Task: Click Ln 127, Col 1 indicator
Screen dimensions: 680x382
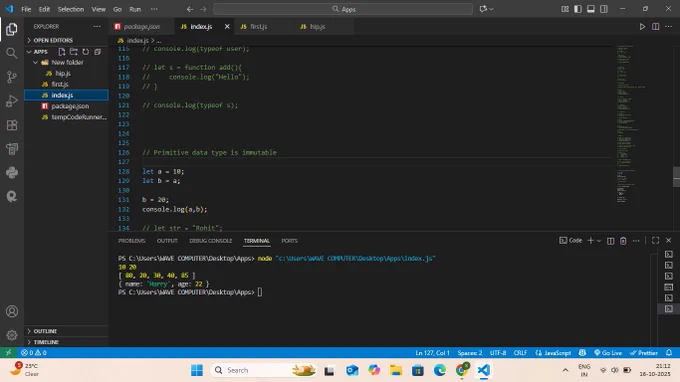Action: tap(432, 353)
